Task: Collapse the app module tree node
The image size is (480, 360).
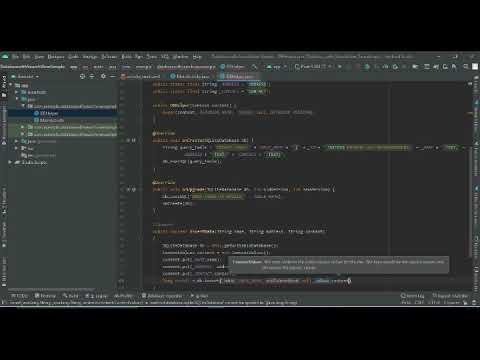Action: [x=11, y=85]
